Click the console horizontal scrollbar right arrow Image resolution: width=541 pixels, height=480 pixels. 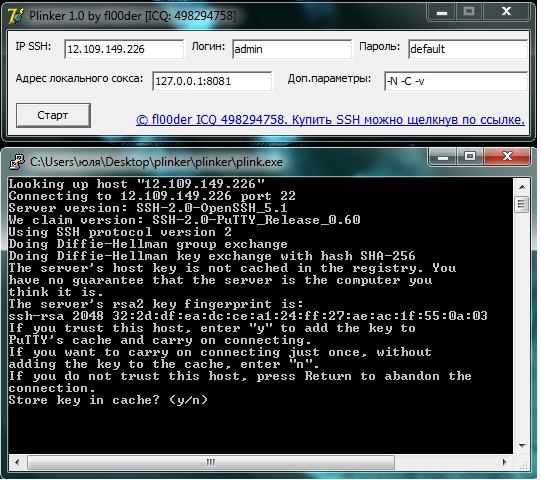tap(504, 462)
